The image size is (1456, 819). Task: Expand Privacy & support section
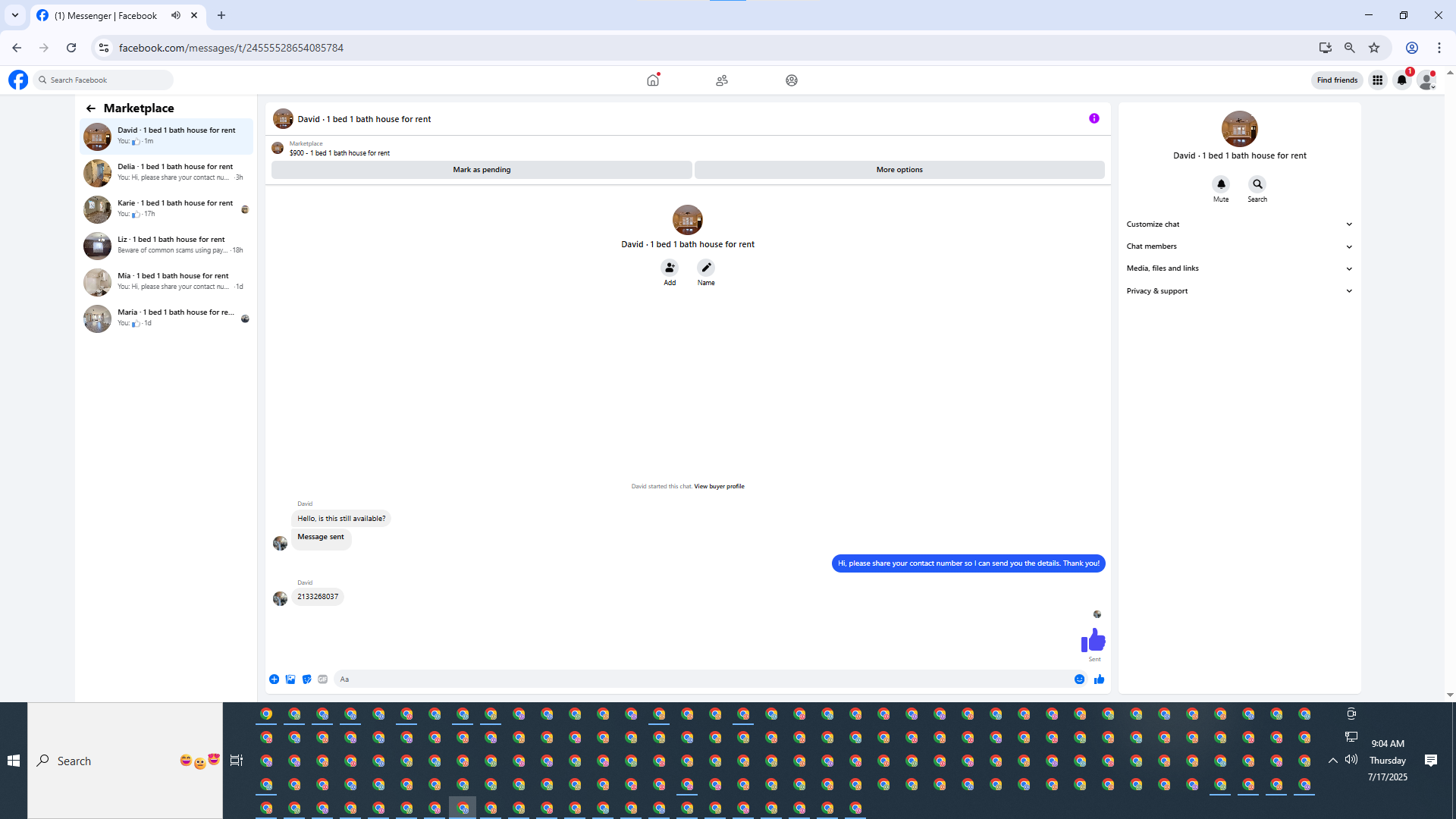(1239, 291)
